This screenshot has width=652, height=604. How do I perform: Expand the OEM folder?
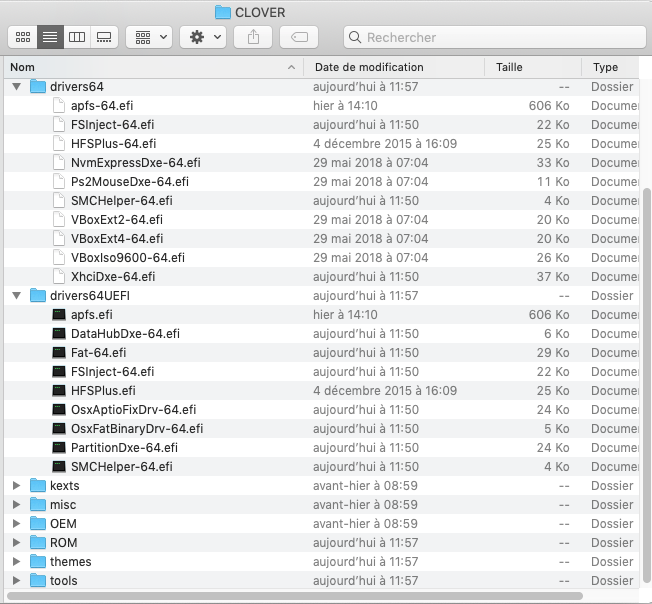point(17,524)
